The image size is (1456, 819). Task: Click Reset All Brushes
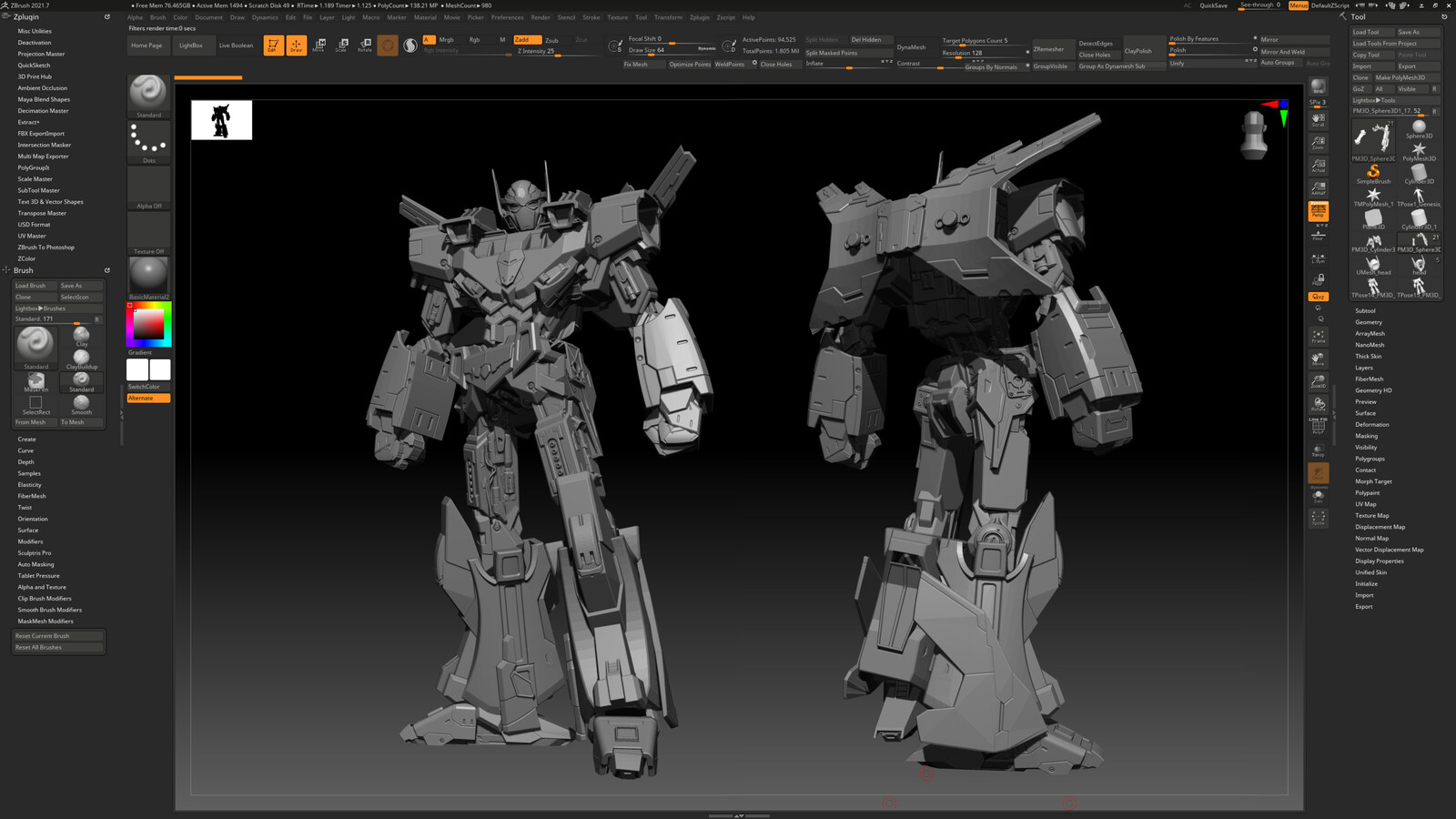58,647
